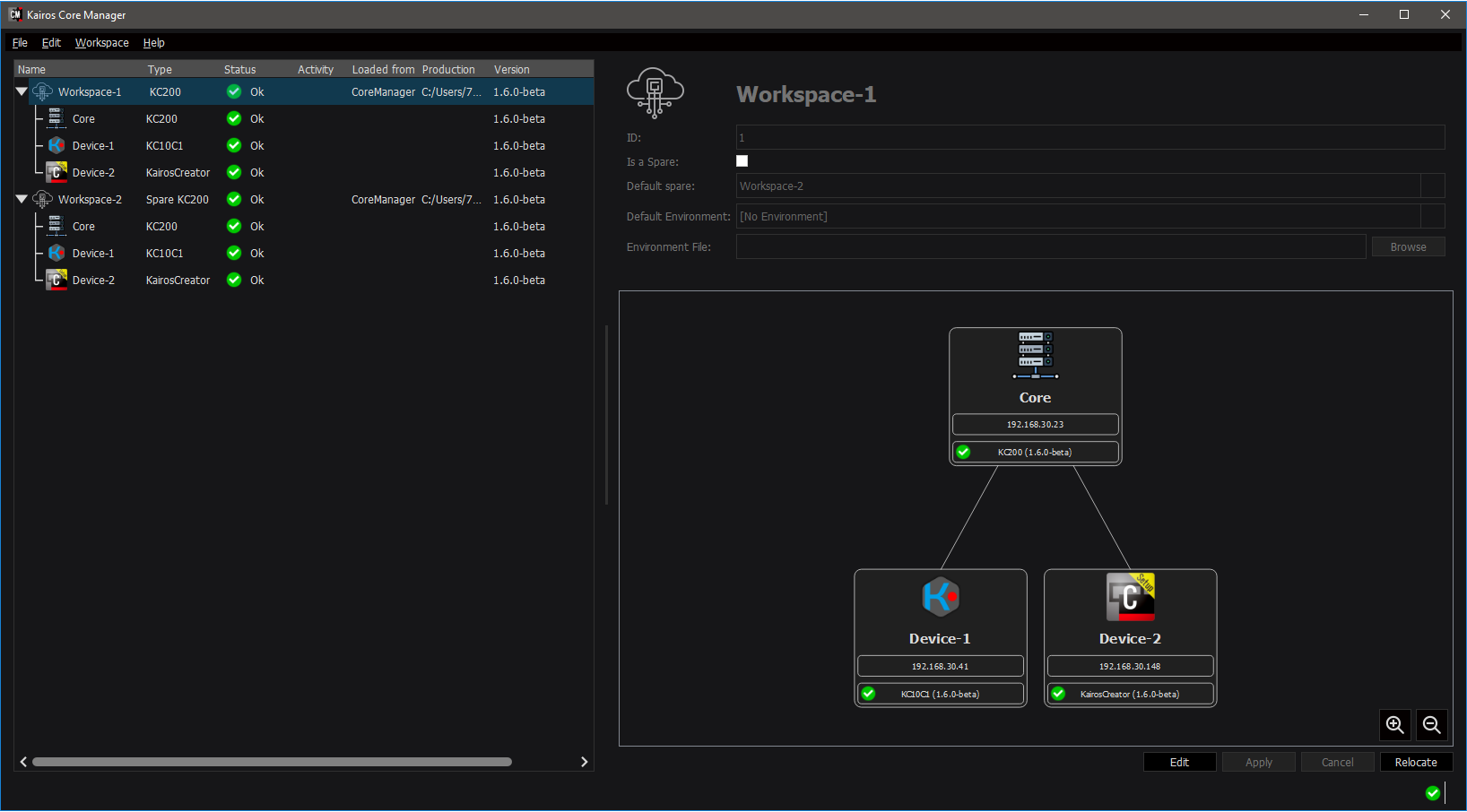Click the zoom in magnifier icon

click(1394, 725)
